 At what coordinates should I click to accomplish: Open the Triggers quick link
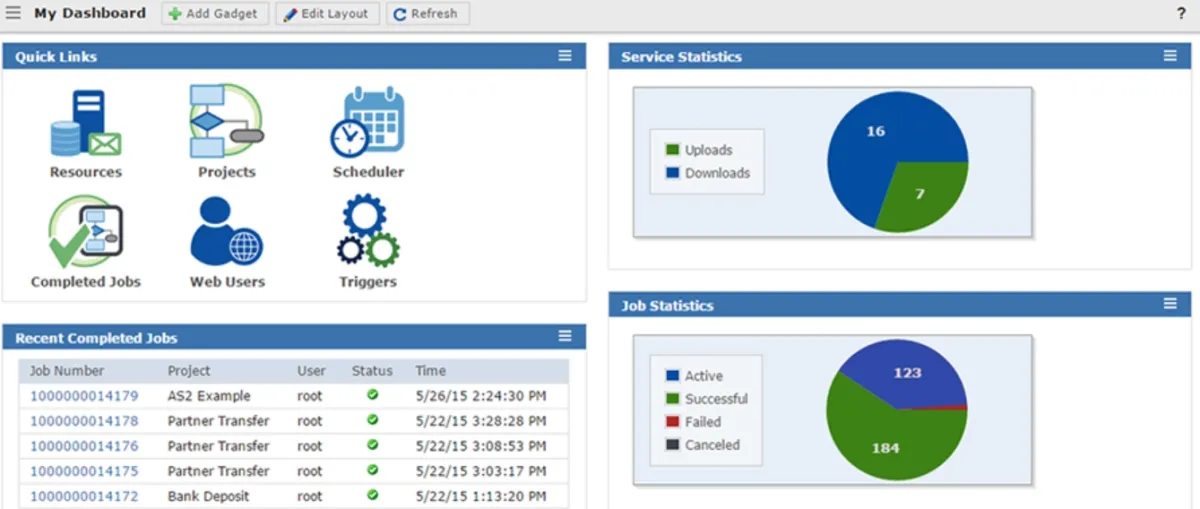(368, 242)
